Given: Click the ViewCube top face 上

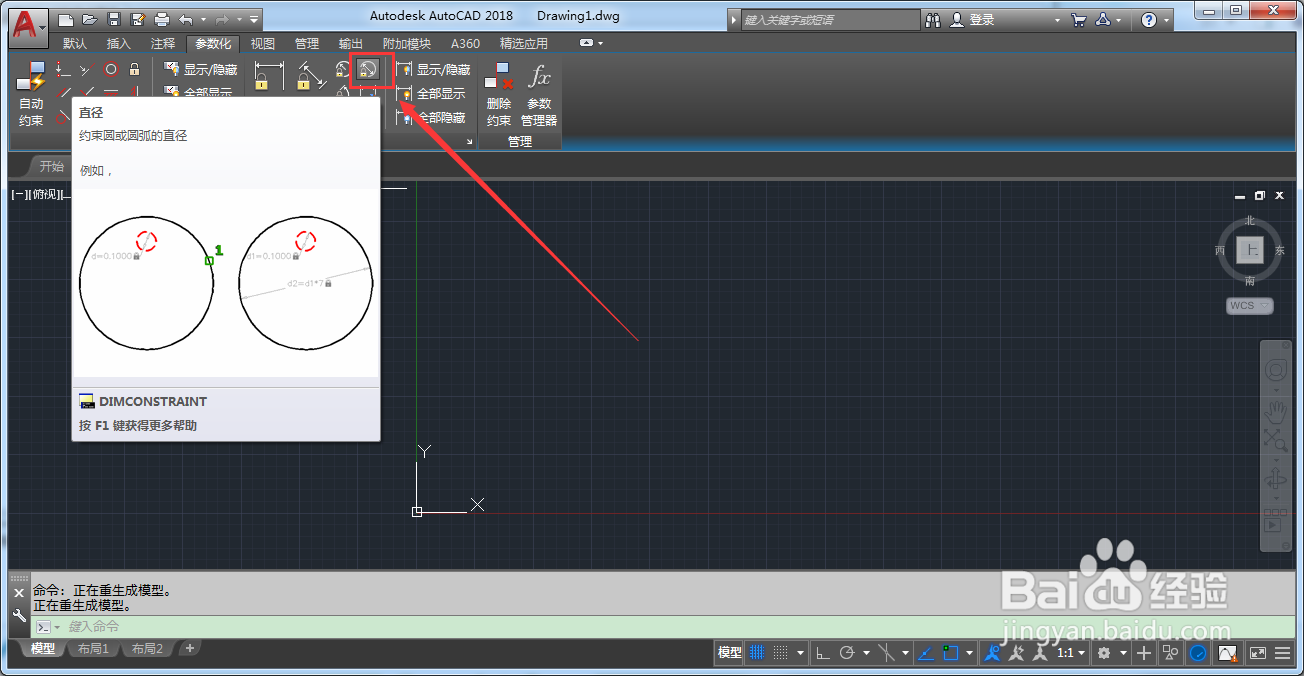Looking at the screenshot, I should click(x=1249, y=250).
